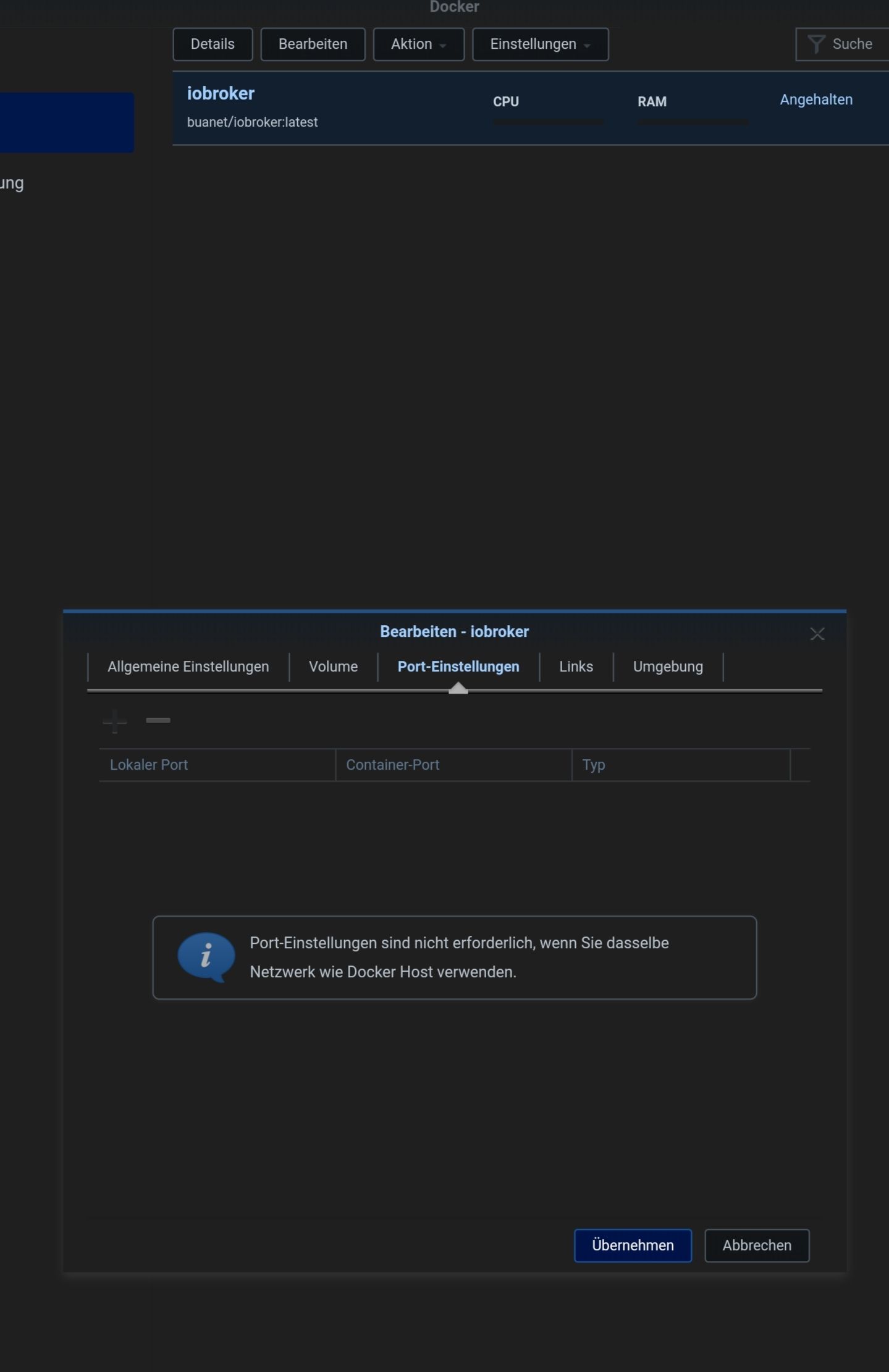Click the highlighted blue sidebar item
This screenshot has width=889, height=1372.
[67, 122]
